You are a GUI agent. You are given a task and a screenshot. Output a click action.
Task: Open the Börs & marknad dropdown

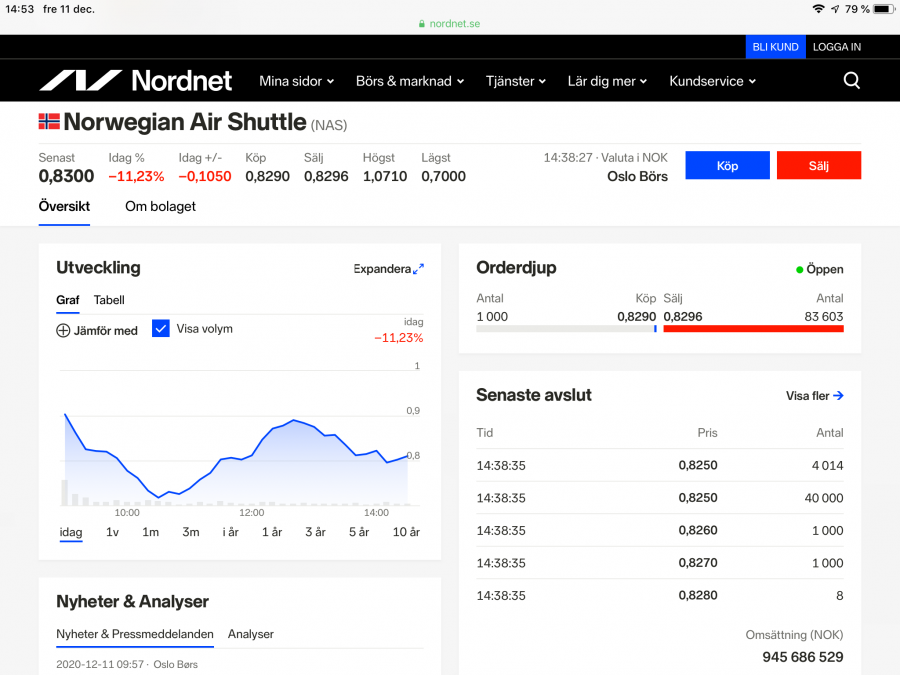click(409, 81)
